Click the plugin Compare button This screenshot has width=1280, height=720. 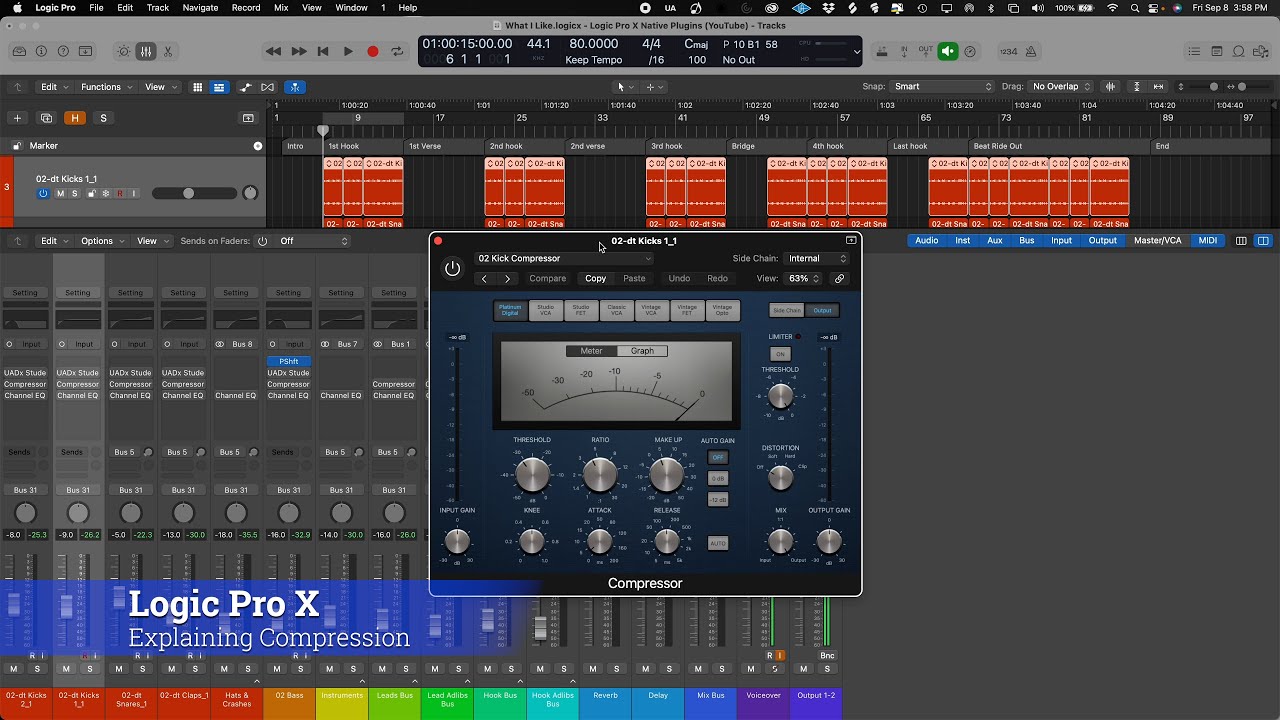[x=547, y=279]
